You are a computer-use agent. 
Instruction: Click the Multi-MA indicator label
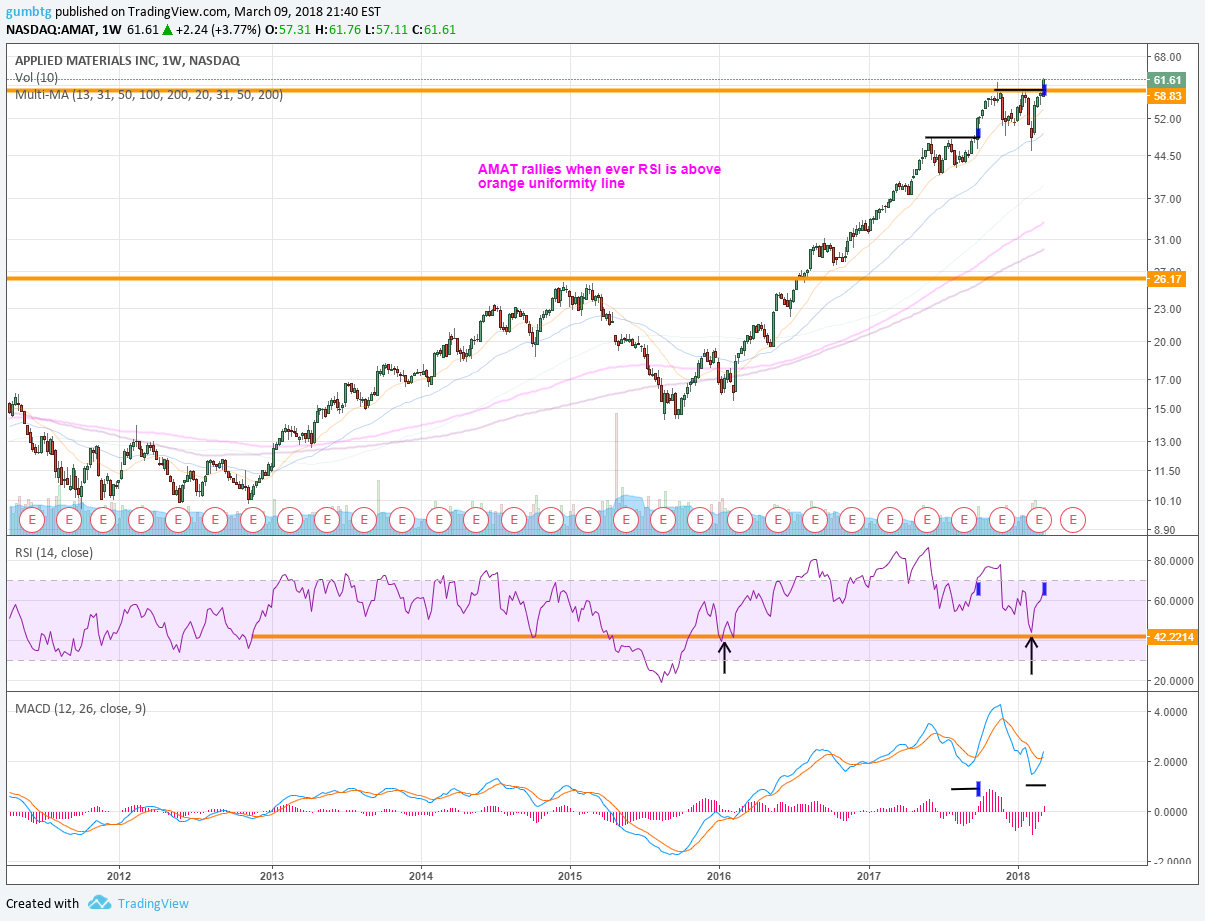(149, 95)
